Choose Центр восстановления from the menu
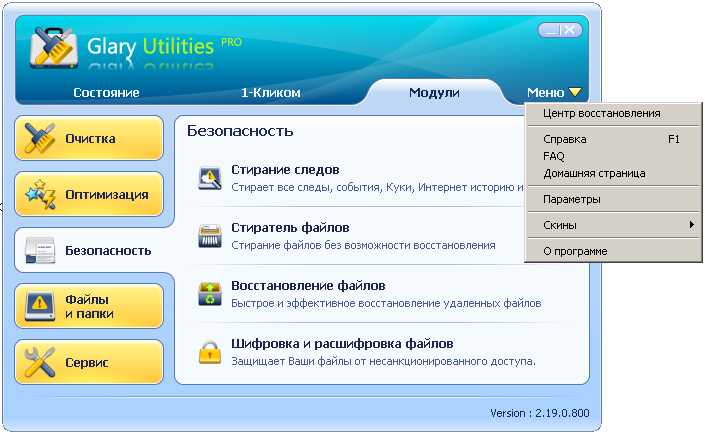This screenshot has width=705, height=435. (x=613, y=113)
